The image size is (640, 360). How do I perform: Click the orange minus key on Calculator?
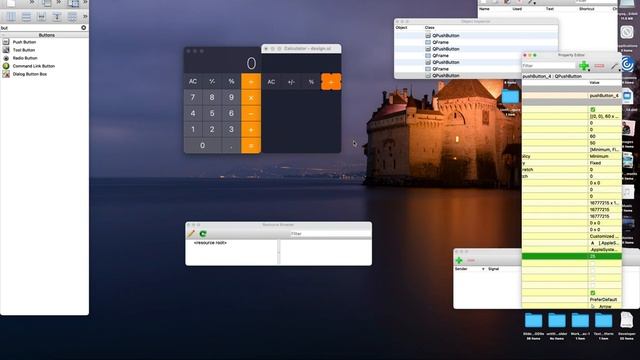coord(251,113)
